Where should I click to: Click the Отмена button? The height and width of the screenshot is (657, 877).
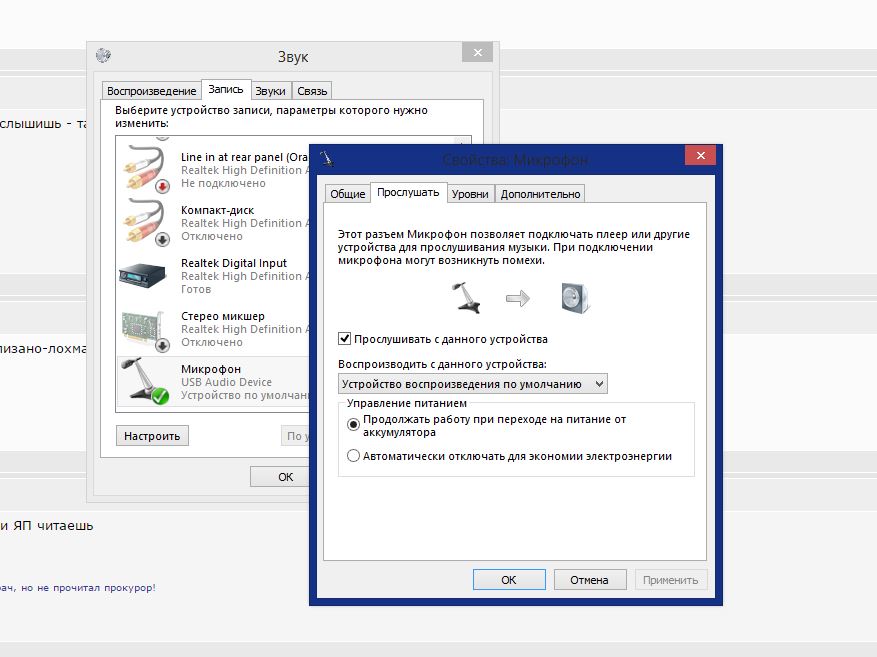point(590,580)
